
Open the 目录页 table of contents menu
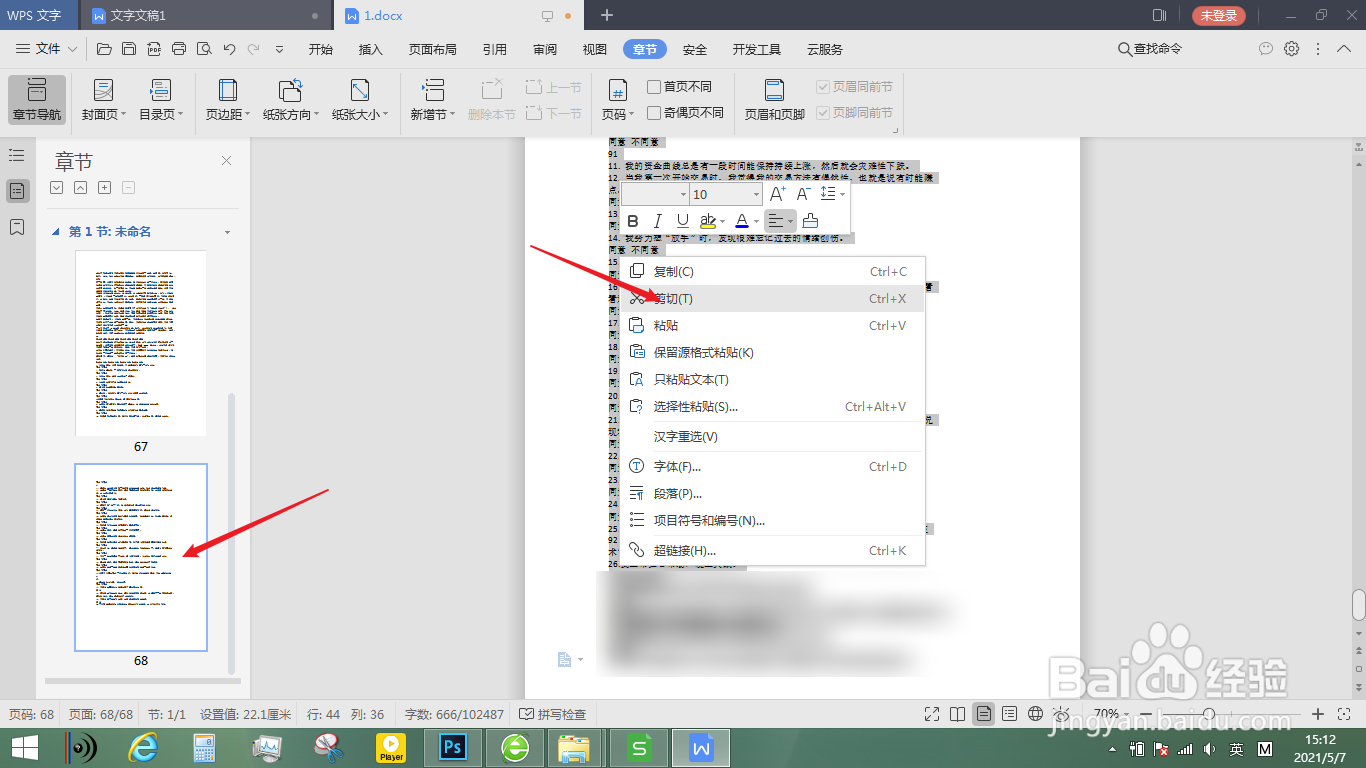(161, 99)
